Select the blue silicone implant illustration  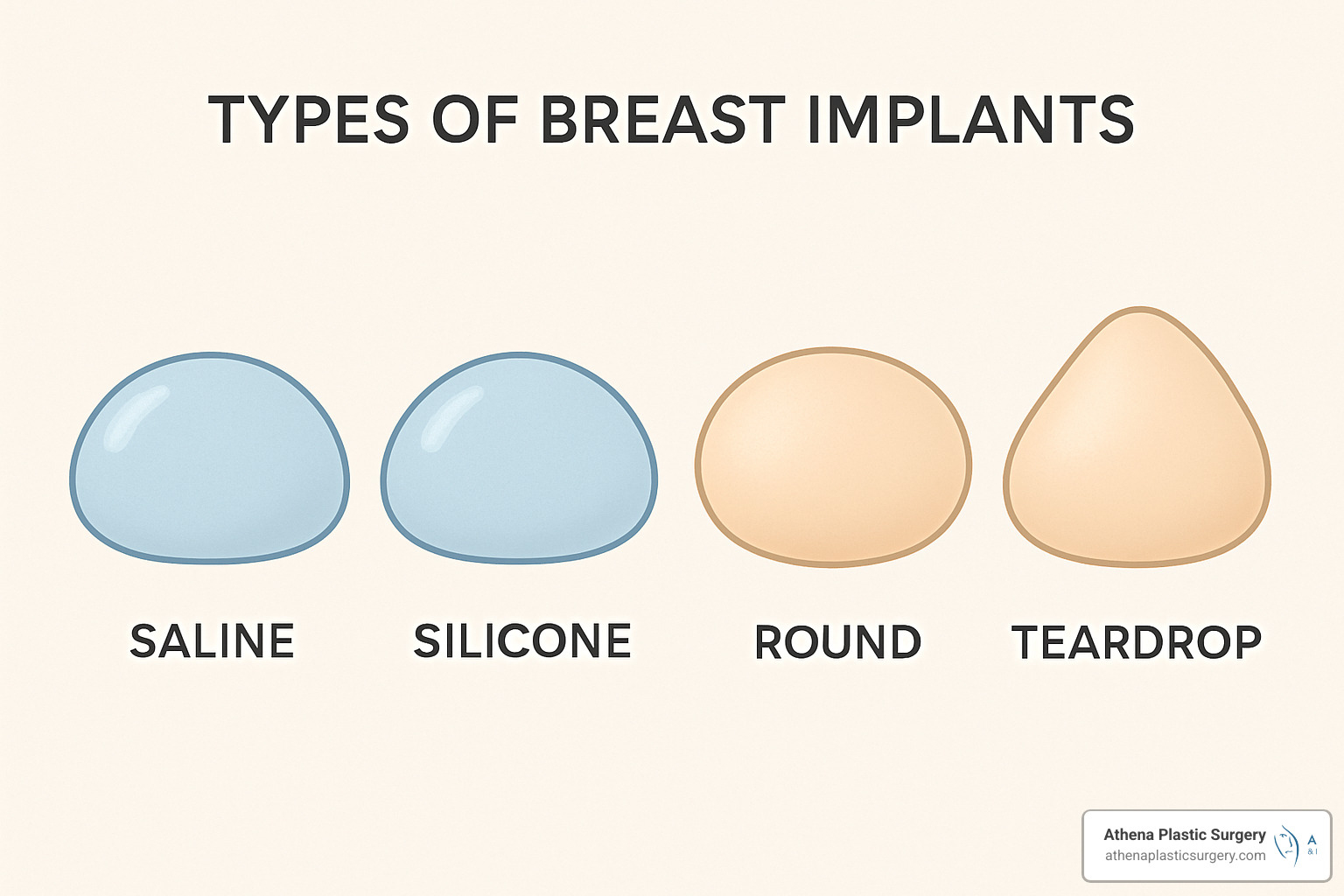point(520,472)
